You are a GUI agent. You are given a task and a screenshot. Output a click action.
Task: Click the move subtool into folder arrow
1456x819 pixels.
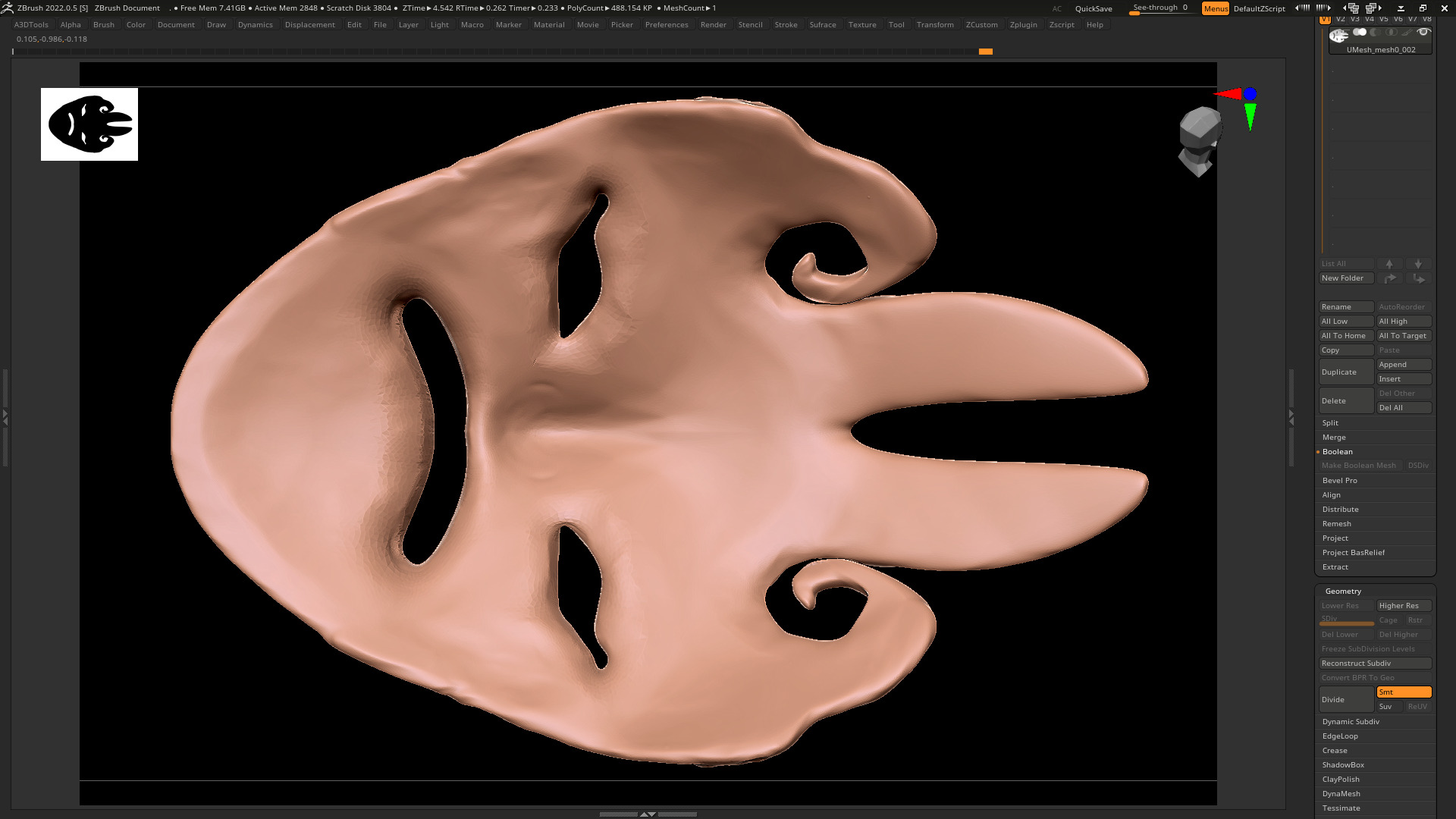1418,278
